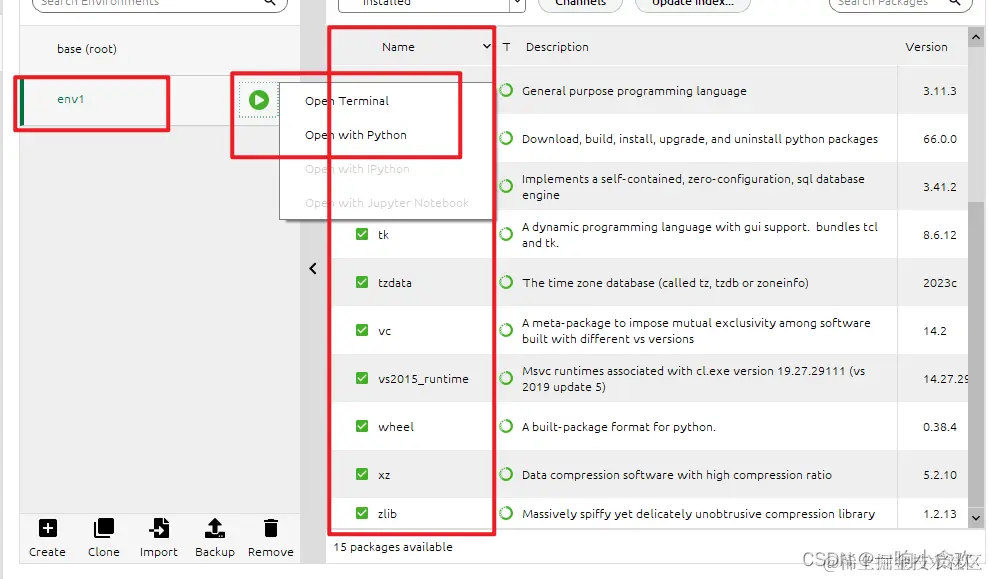Import an environment
This screenshot has height=579, width=989.
(159, 538)
